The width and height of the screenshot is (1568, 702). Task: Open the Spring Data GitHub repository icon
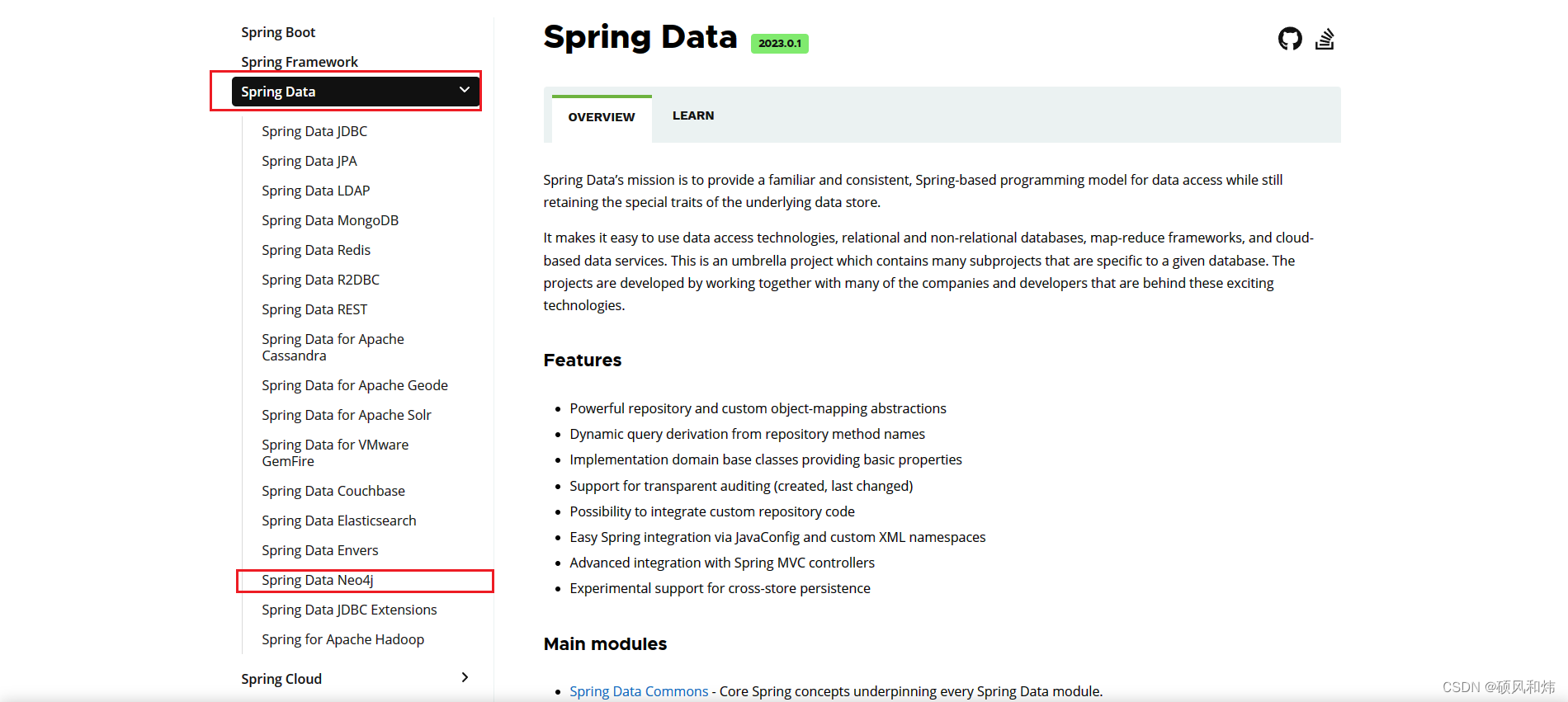[1290, 39]
